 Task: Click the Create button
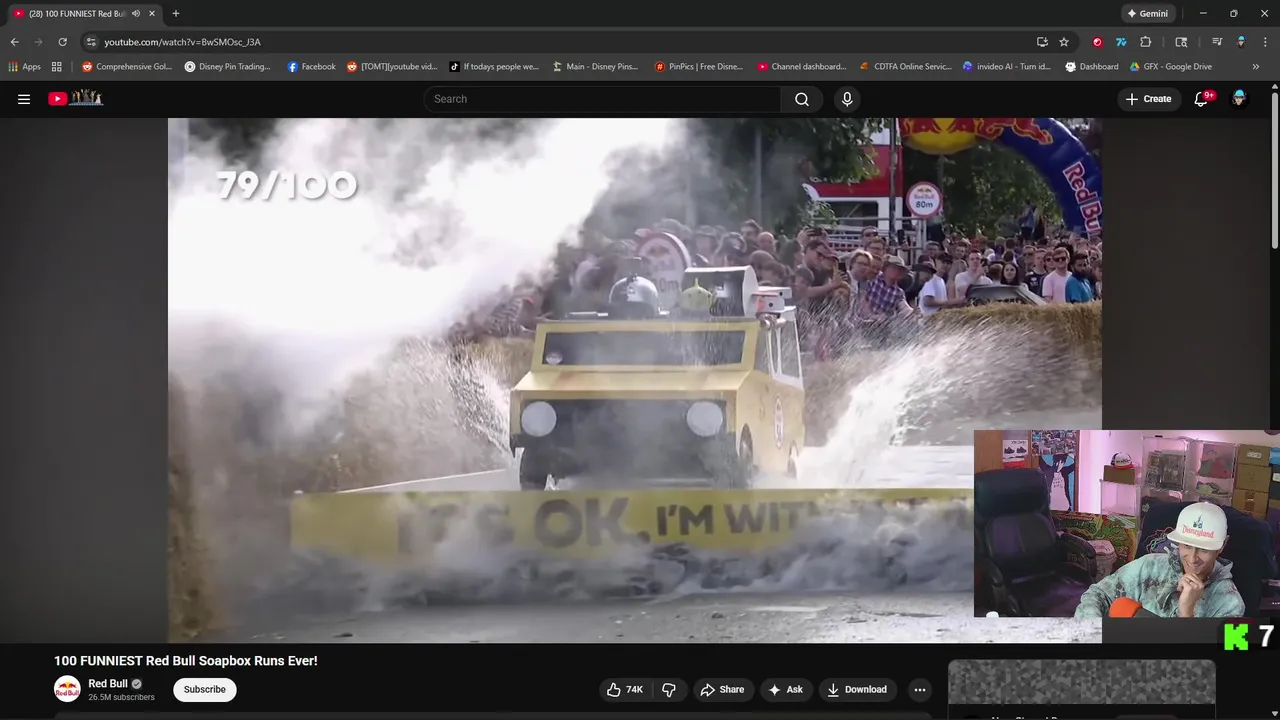1148,99
